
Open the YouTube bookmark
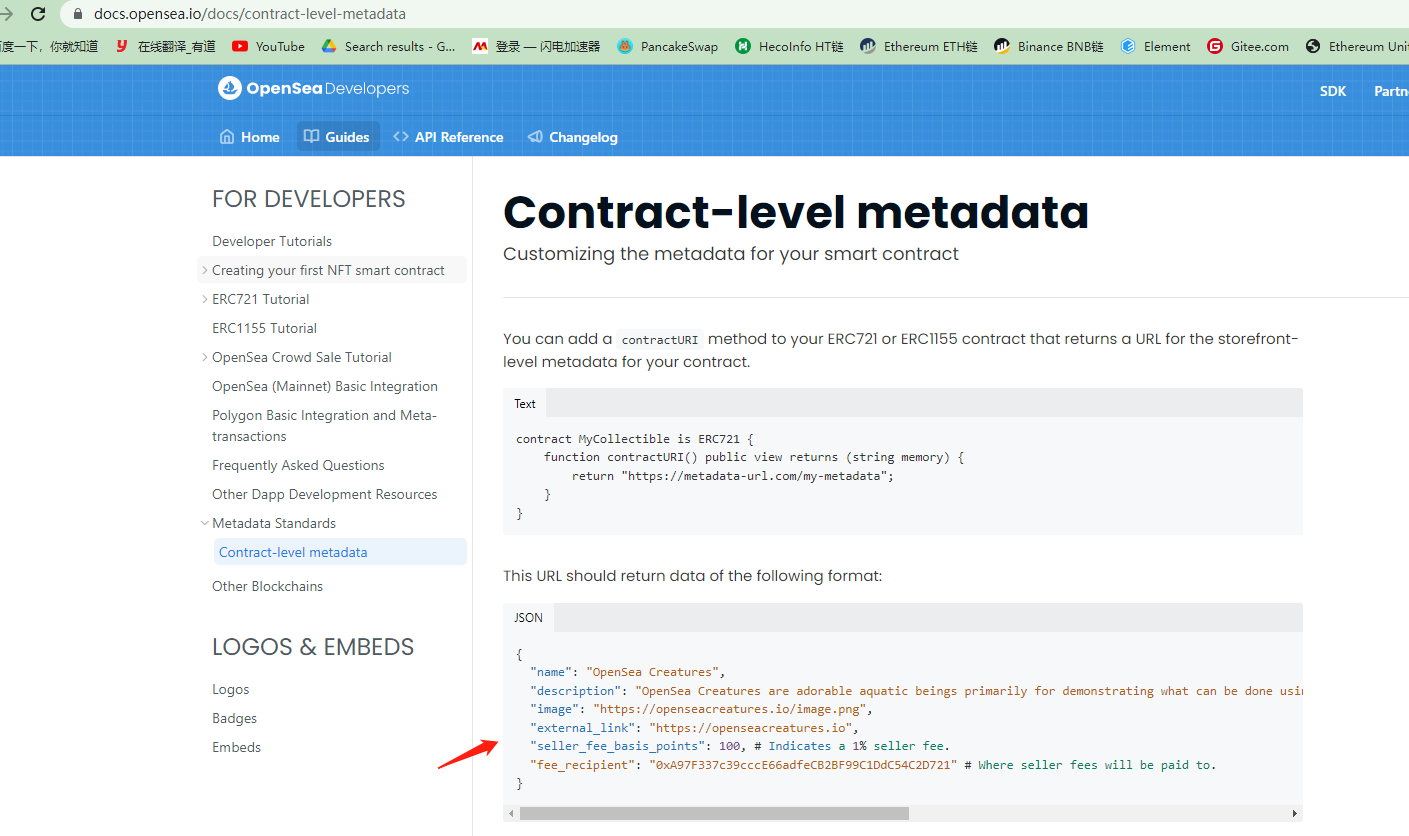269,46
